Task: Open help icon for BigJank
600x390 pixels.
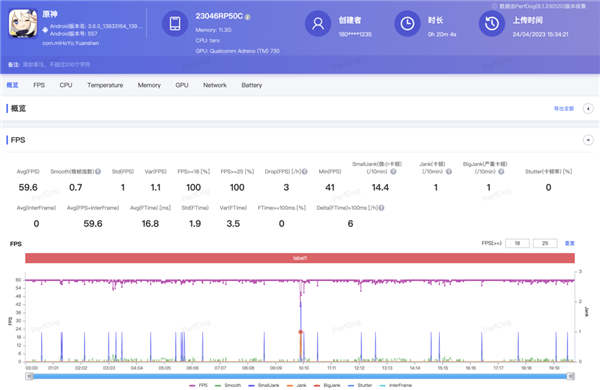Action: pos(501,171)
